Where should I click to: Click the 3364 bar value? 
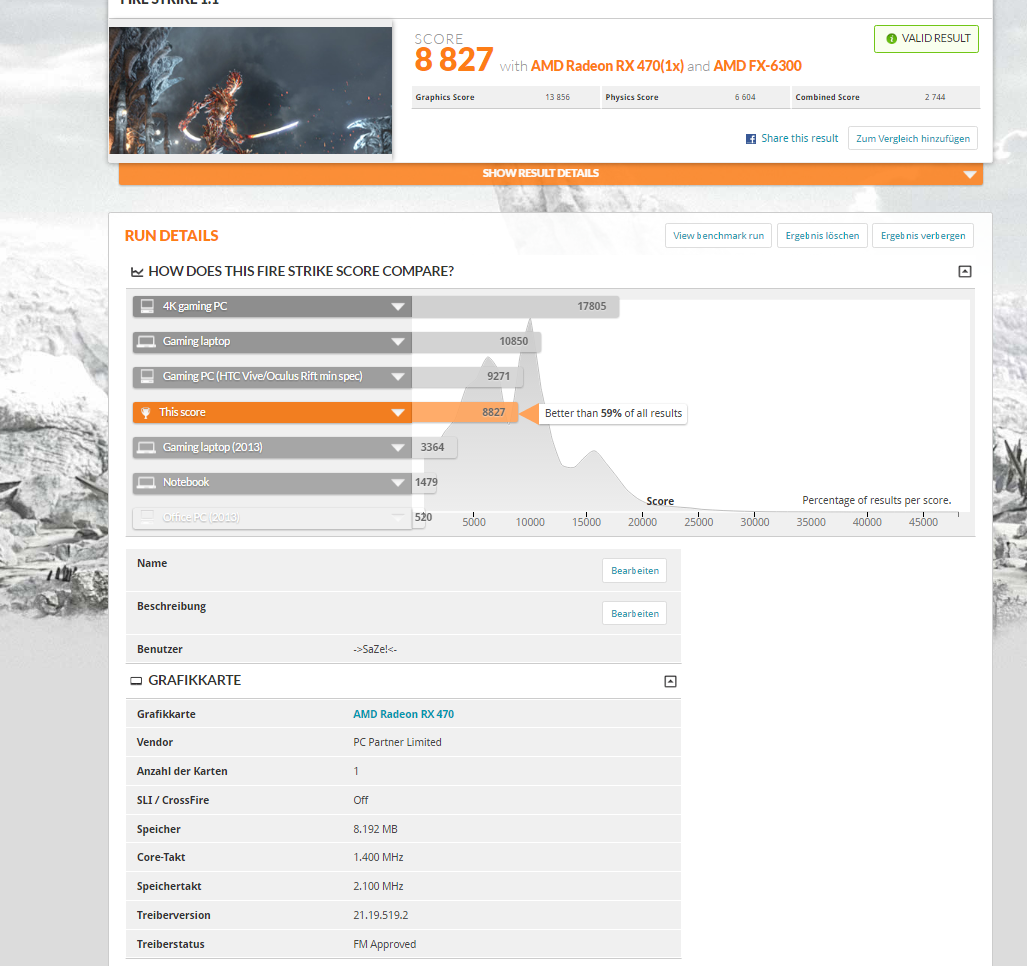pos(432,447)
